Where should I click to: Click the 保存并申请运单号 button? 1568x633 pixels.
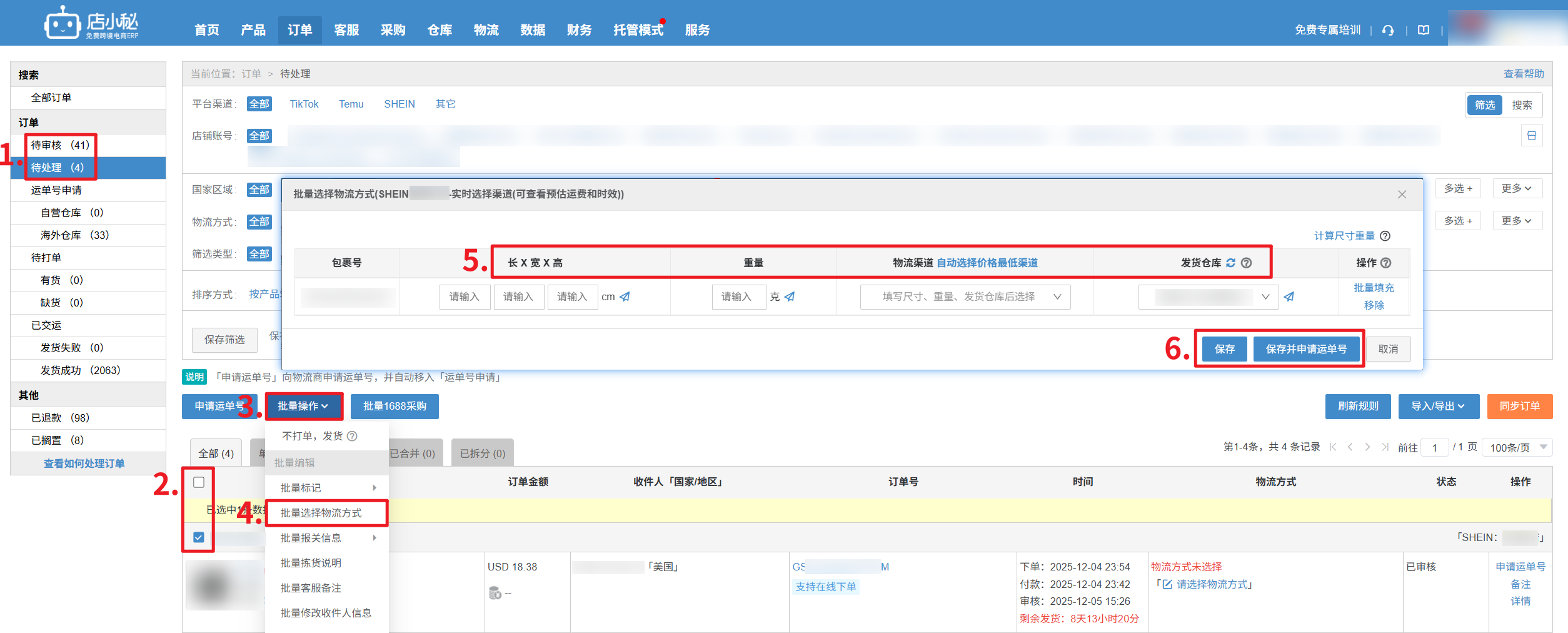[1306, 349]
